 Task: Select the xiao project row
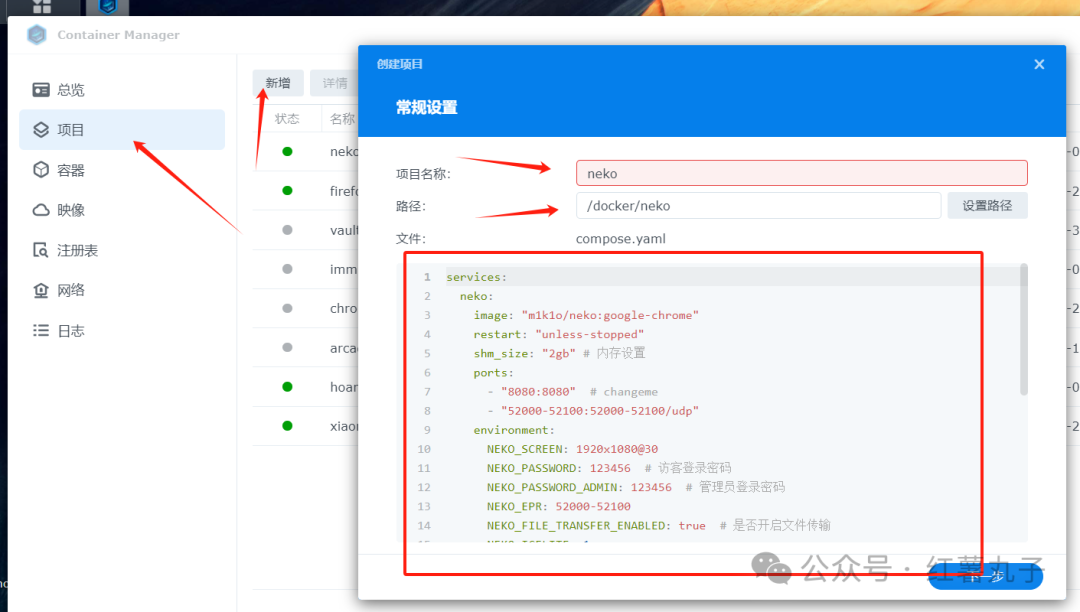pyautogui.click(x=306, y=426)
